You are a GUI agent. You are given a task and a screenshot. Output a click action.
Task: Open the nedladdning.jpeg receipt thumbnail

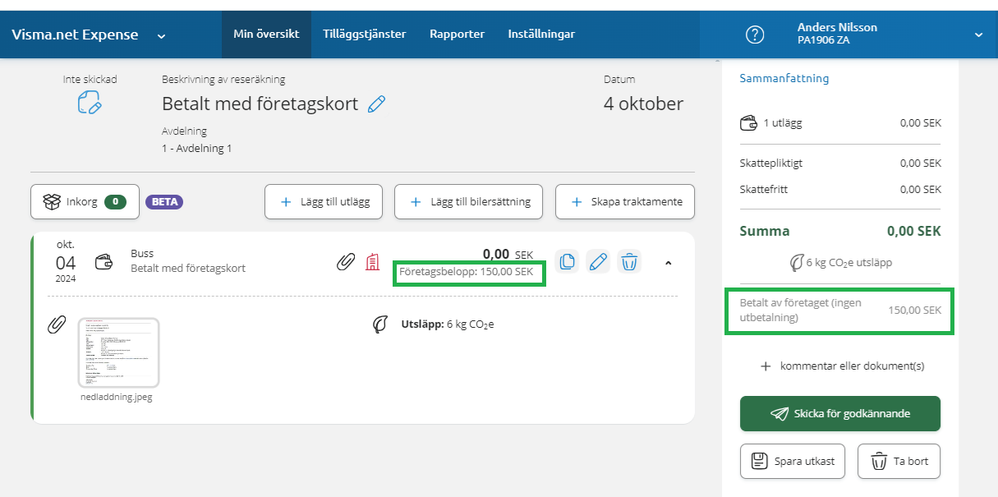[118, 352]
